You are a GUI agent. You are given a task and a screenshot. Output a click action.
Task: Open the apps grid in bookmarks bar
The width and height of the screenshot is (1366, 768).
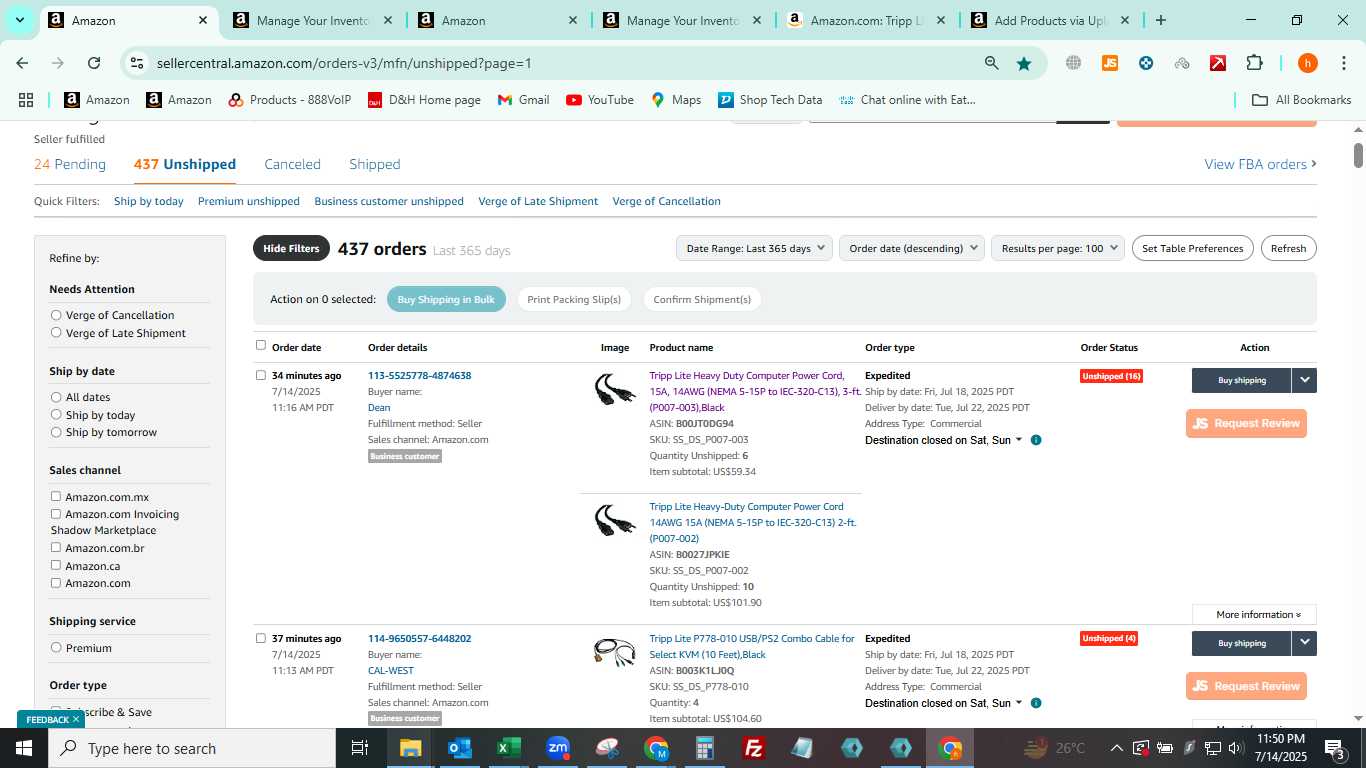click(x=26, y=100)
